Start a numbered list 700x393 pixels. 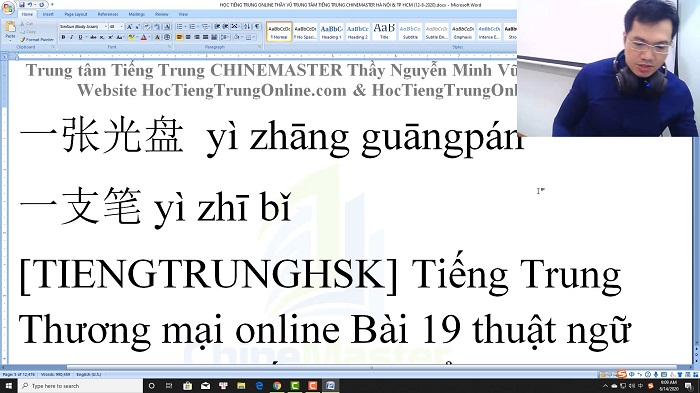192,26
